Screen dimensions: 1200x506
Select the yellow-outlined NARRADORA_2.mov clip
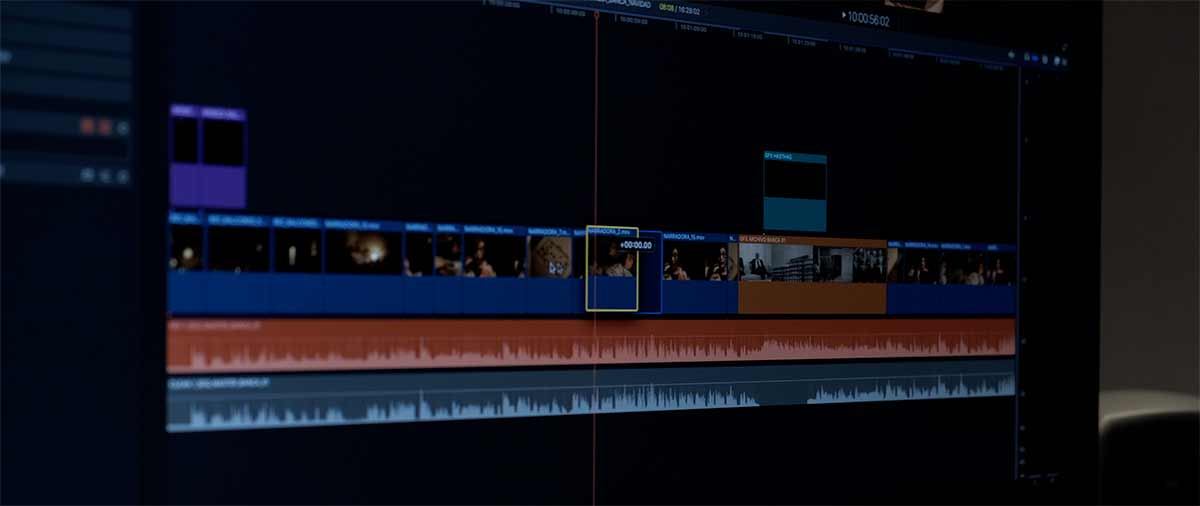(x=612, y=269)
